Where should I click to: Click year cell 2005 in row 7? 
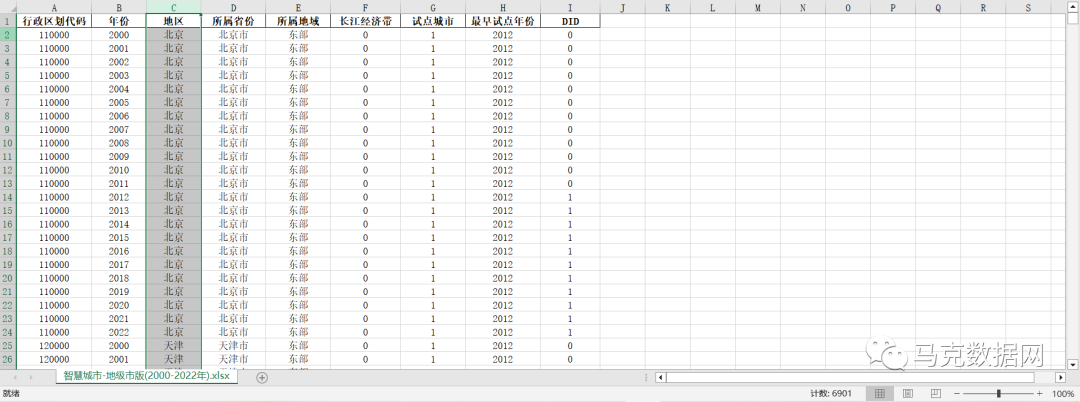[x=118, y=102]
